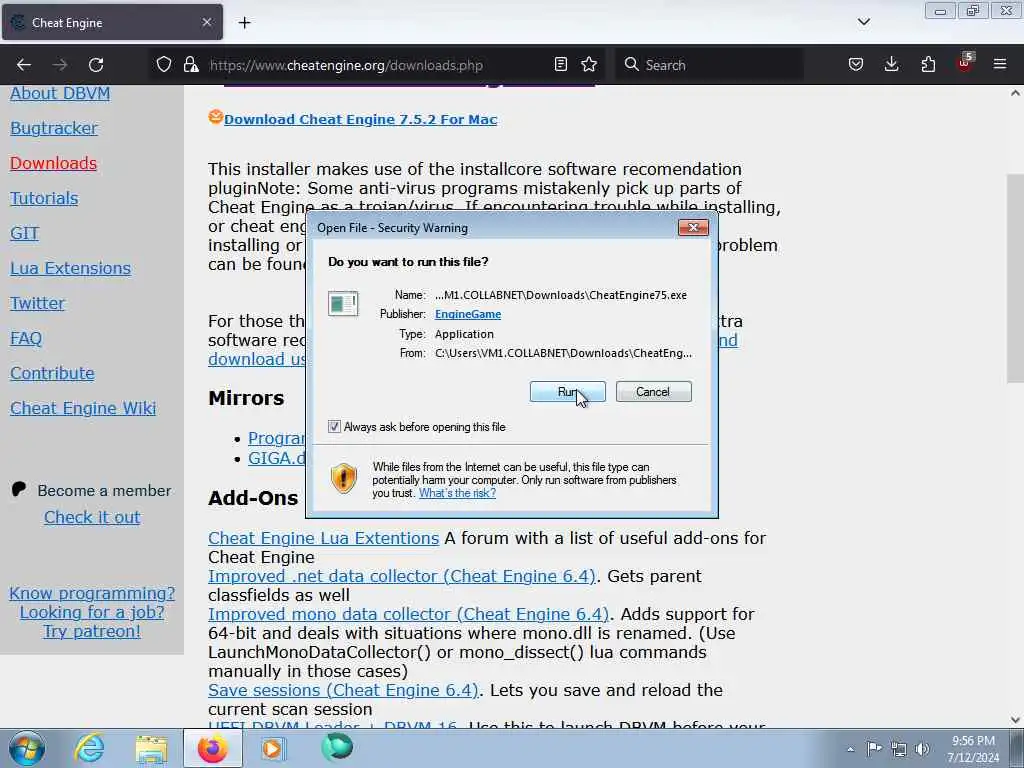This screenshot has width=1024, height=768.
Task: Open the Downloads sidebar link
Action: 54,163
